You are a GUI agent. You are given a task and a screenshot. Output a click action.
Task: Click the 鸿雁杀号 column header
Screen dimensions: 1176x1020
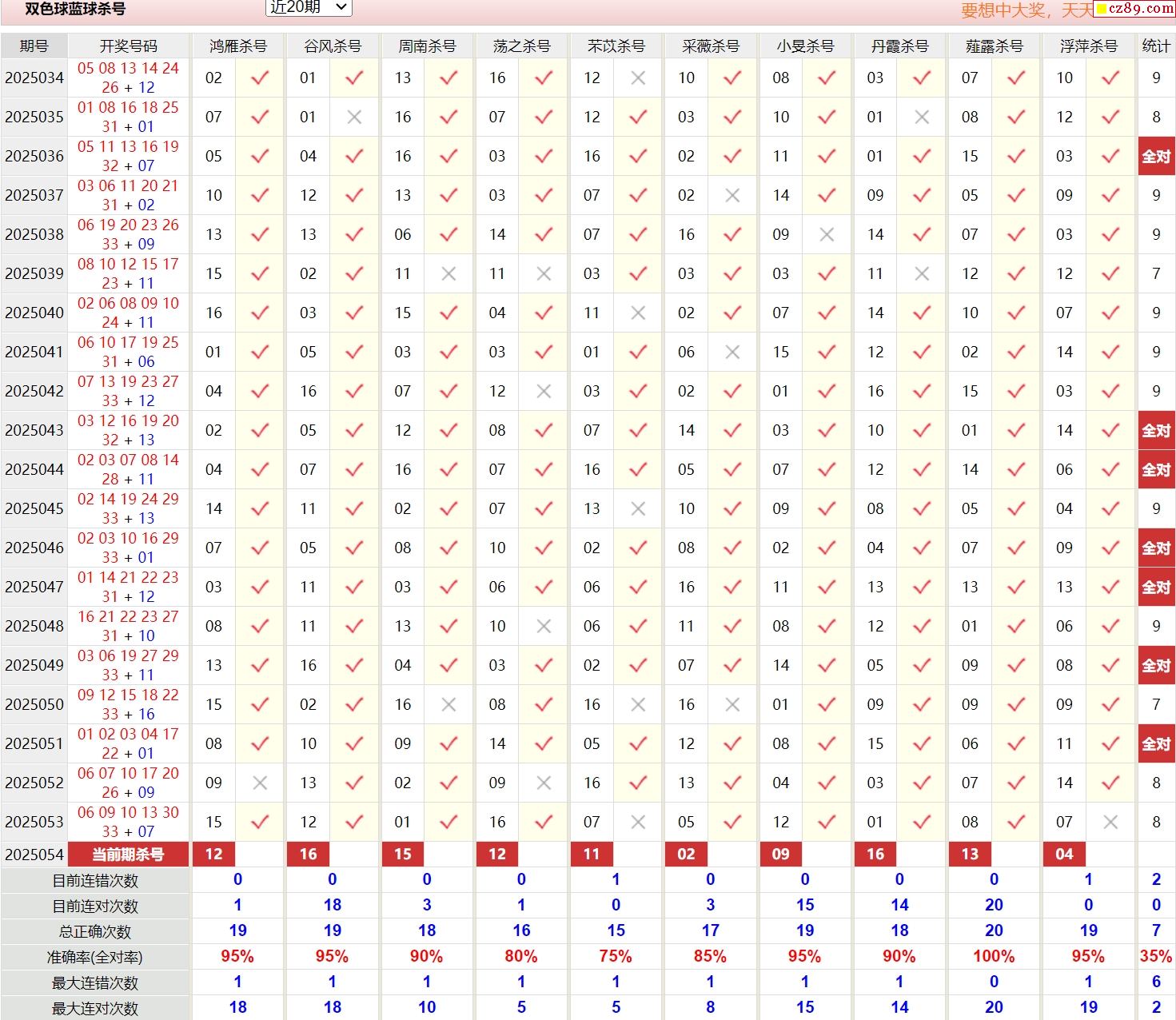pos(238,46)
